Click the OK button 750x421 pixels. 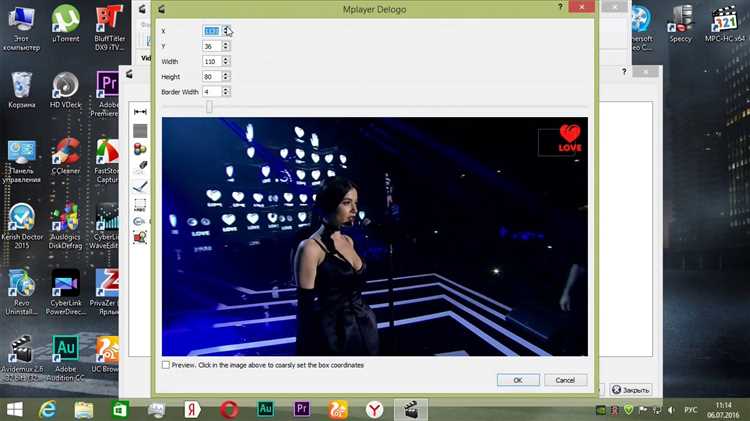click(x=517, y=380)
